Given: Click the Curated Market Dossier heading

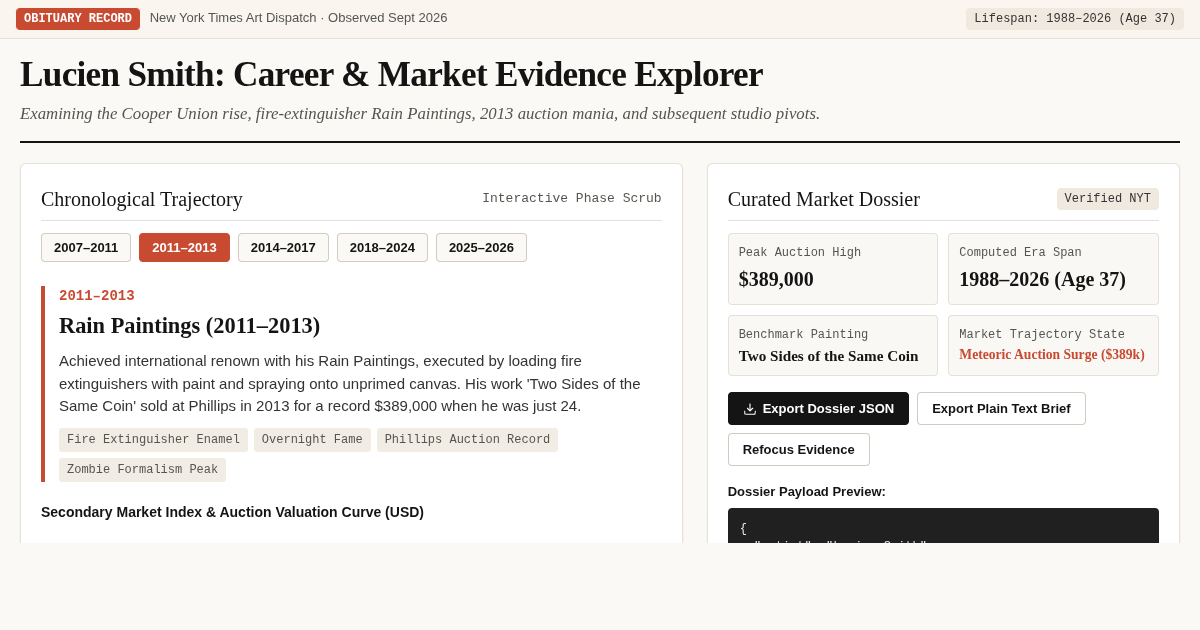Looking at the screenshot, I should (824, 199).
